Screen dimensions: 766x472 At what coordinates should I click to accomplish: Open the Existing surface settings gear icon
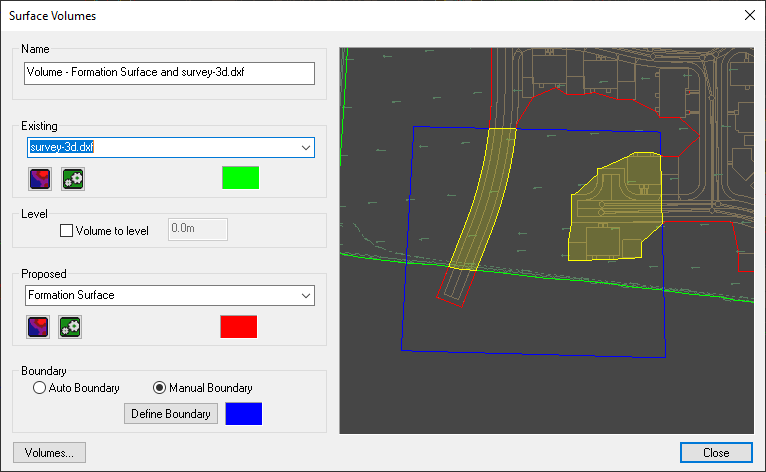(x=72, y=179)
